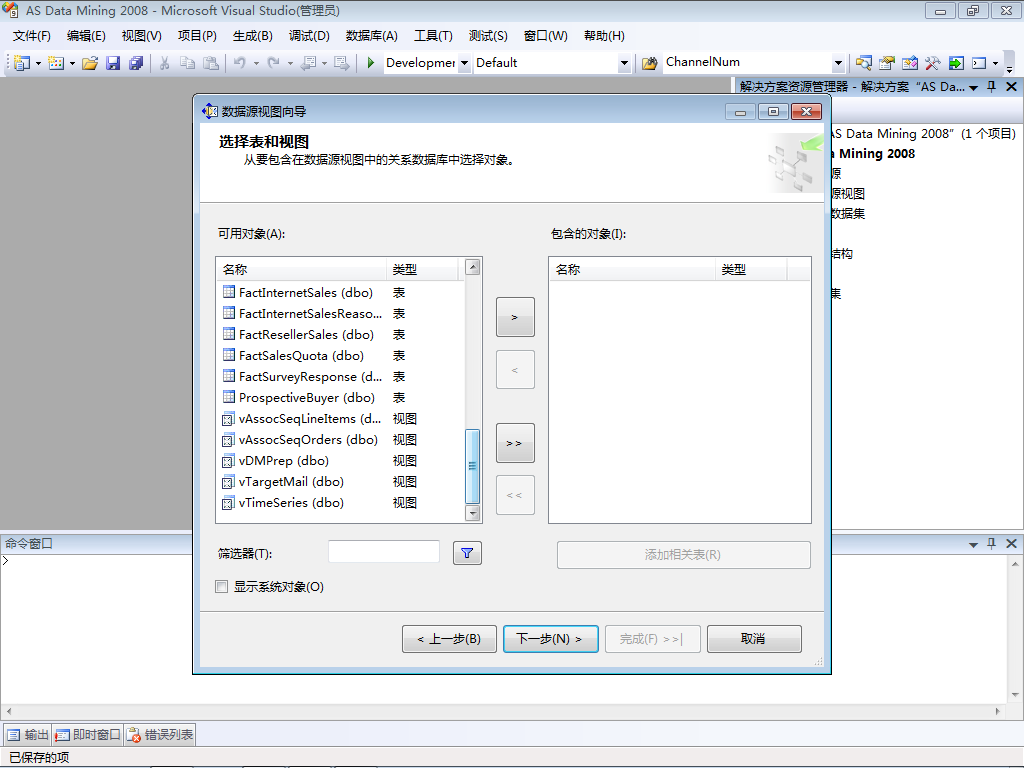Select FactResellerSales (dbo) row
The height and width of the screenshot is (768, 1024).
[x=342, y=334]
